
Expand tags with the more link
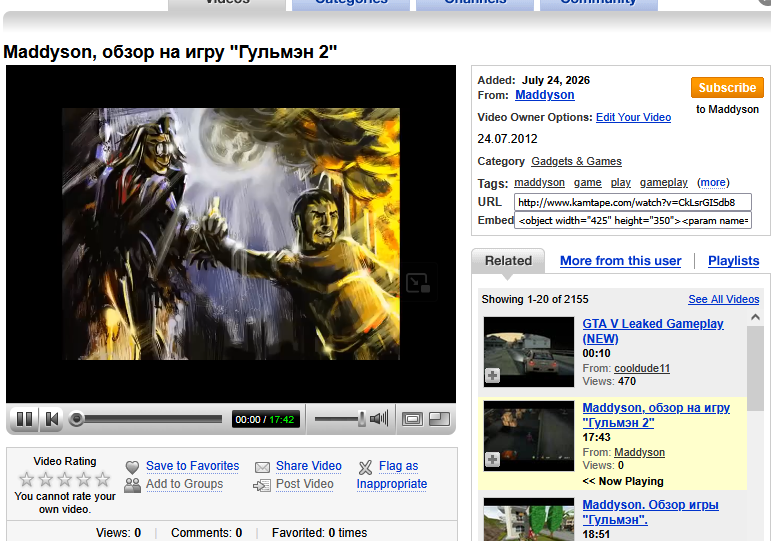pos(713,182)
